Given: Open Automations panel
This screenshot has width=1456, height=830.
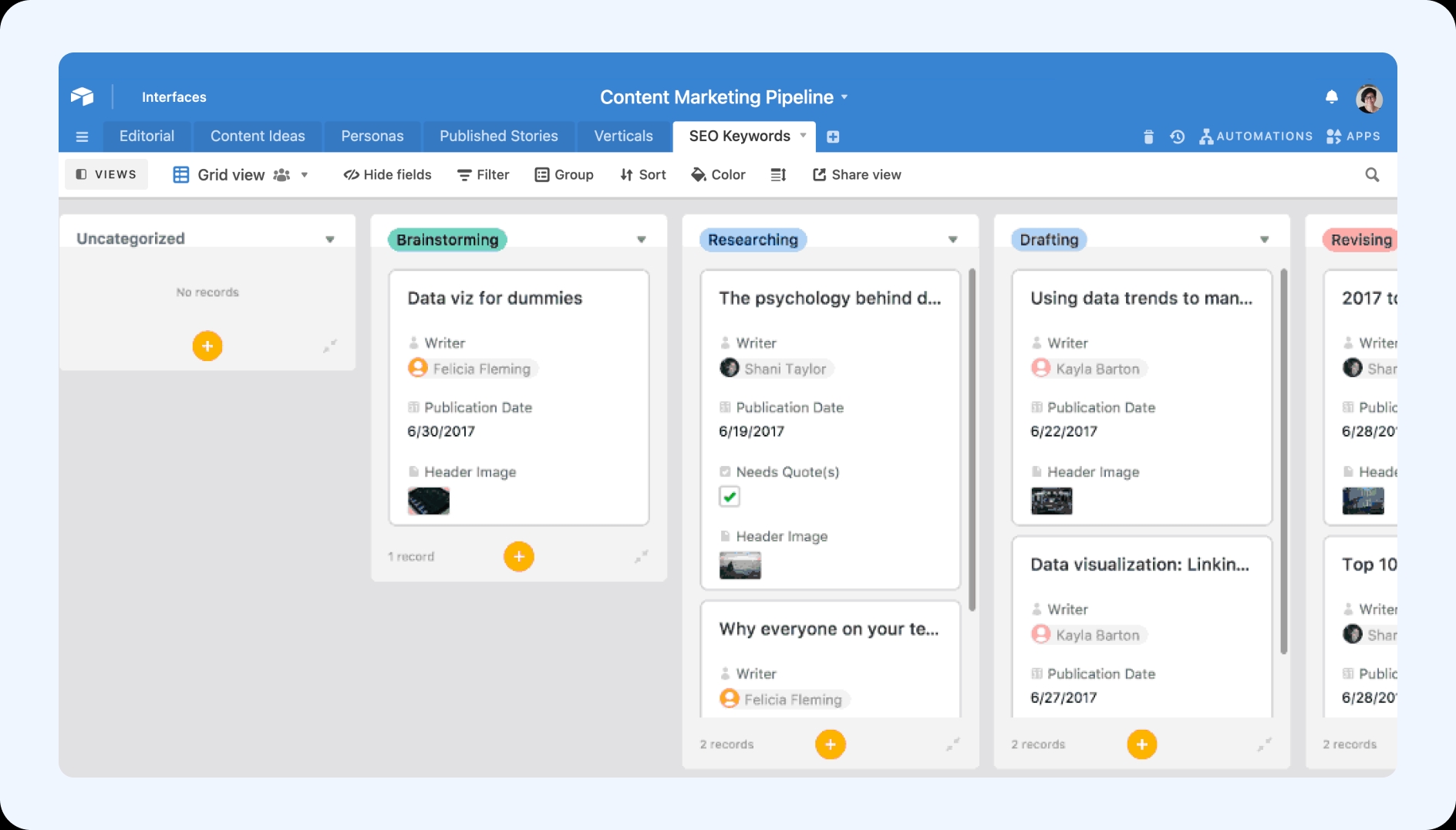Looking at the screenshot, I should point(1256,137).
